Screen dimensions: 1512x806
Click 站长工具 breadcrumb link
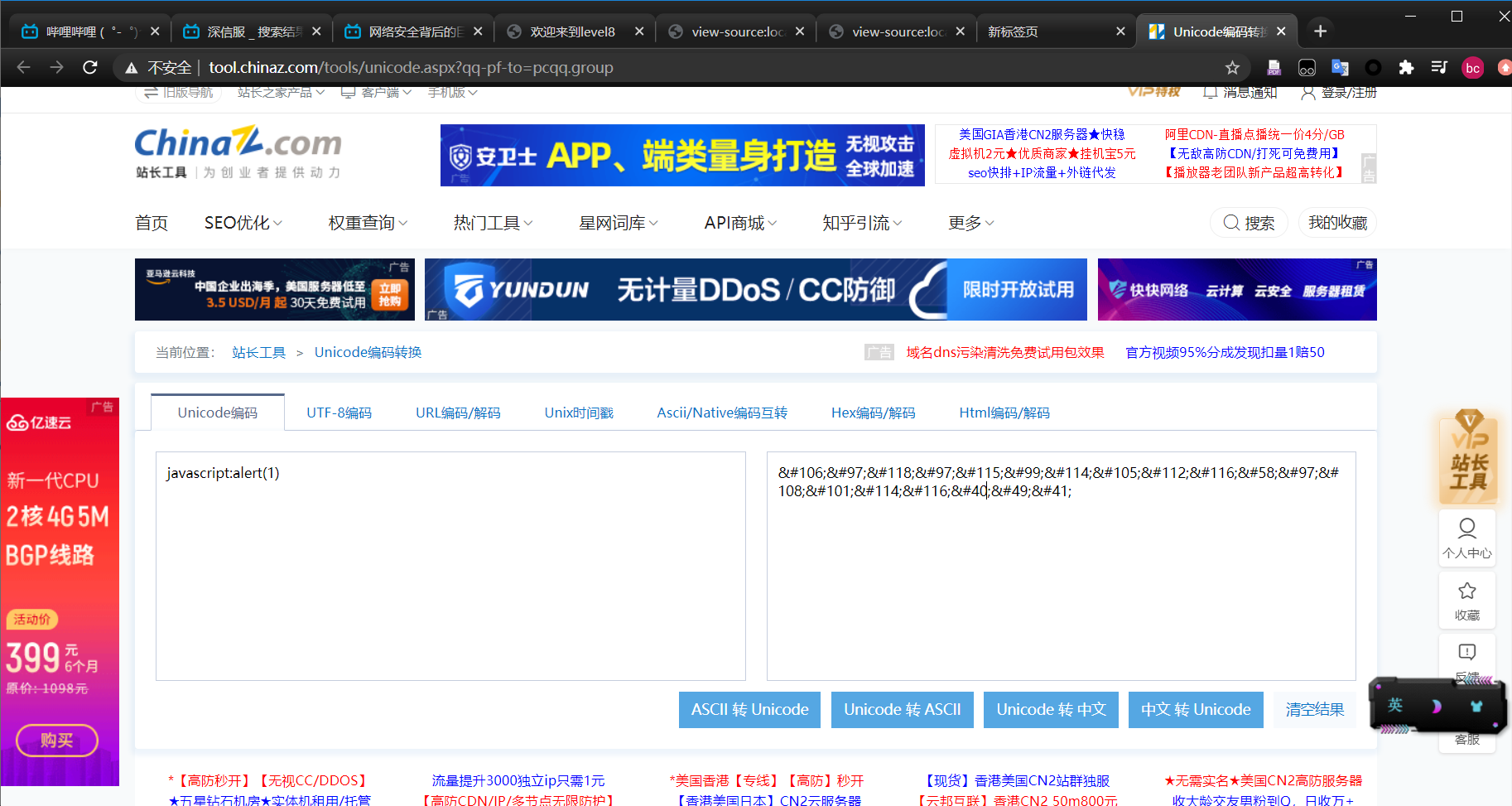coord(259,353)
